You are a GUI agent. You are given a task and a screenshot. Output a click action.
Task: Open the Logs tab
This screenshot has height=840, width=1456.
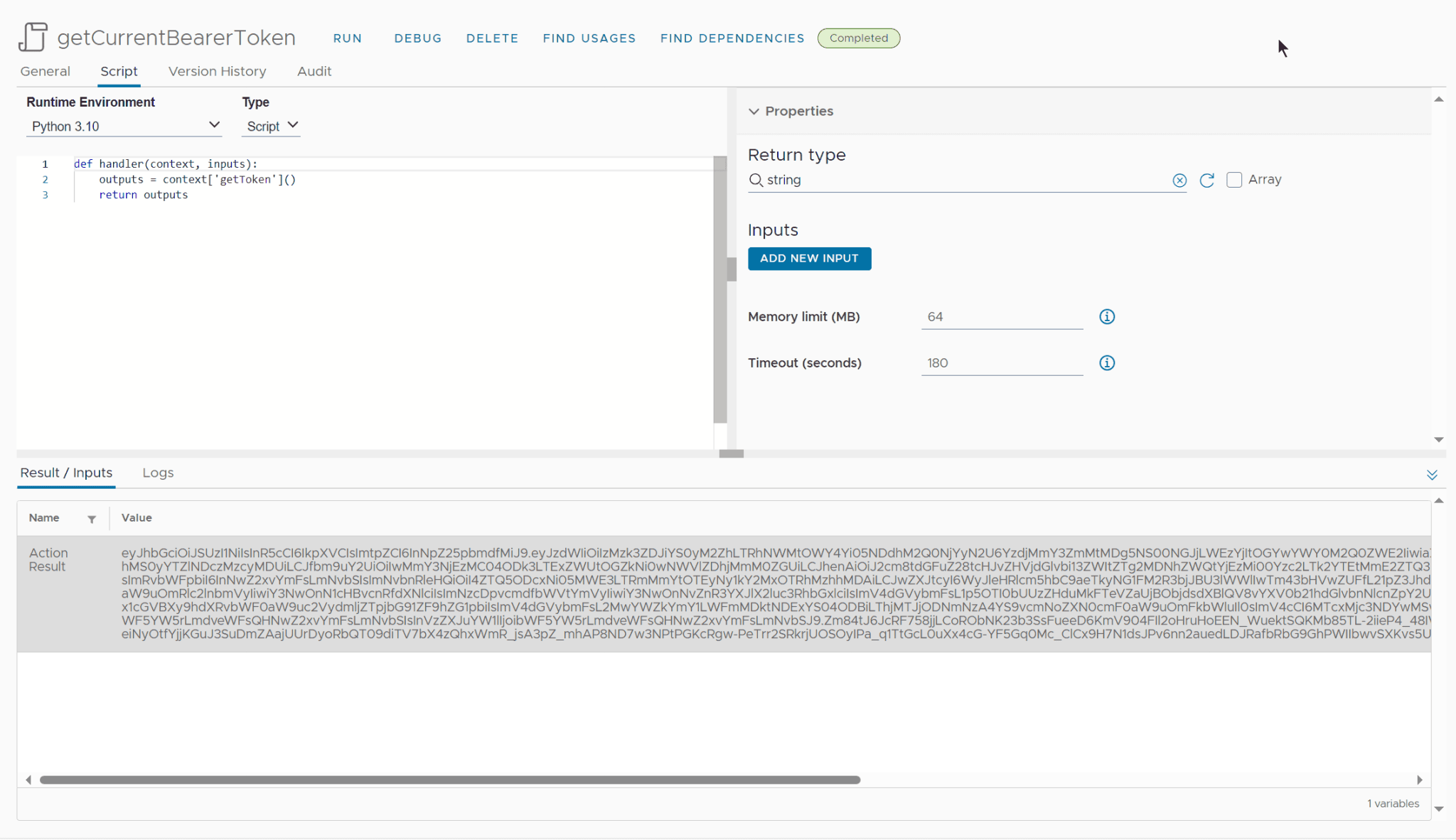tap(158, 473)
